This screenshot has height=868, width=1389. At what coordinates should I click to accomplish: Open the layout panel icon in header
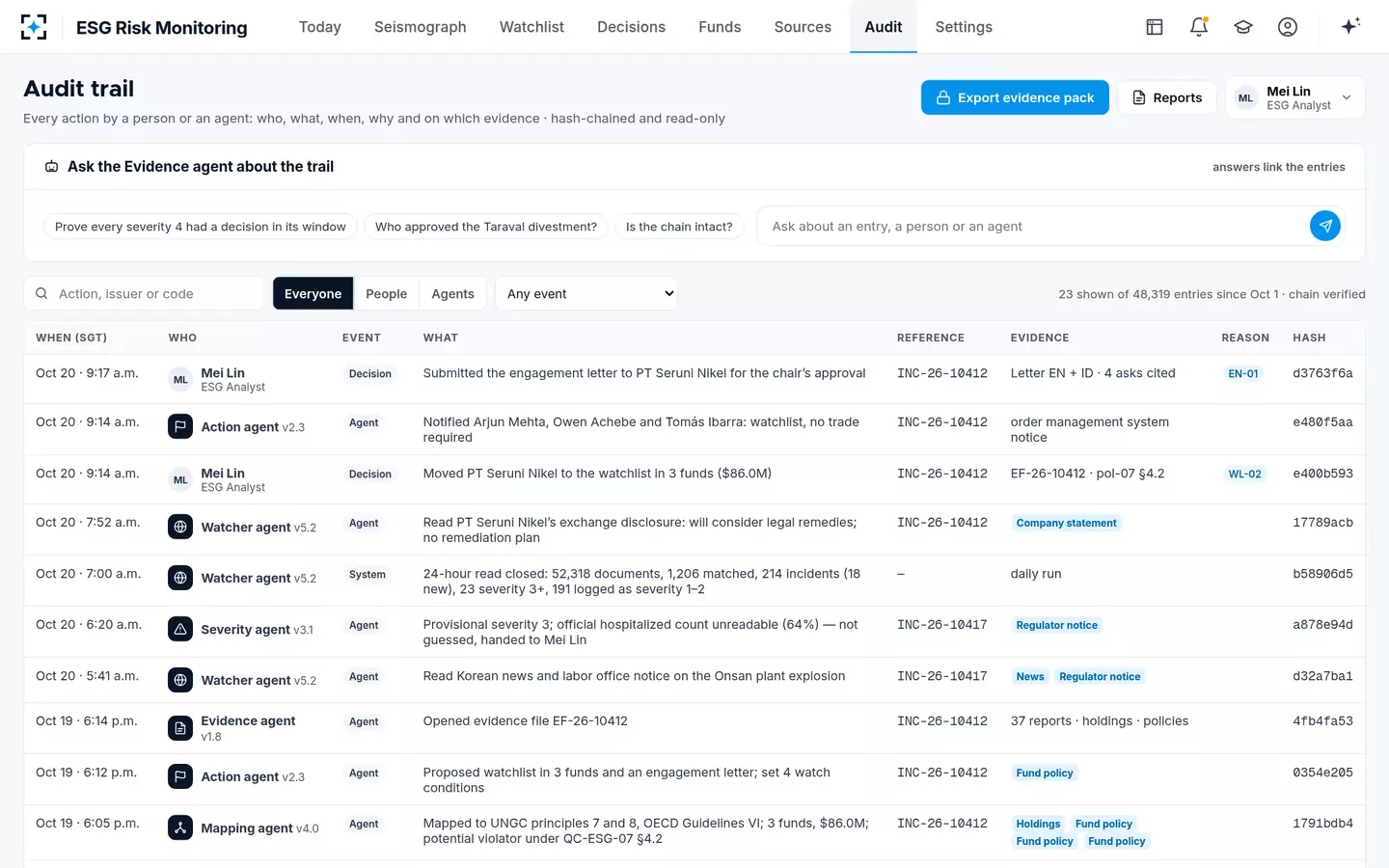pos(1155,27)
